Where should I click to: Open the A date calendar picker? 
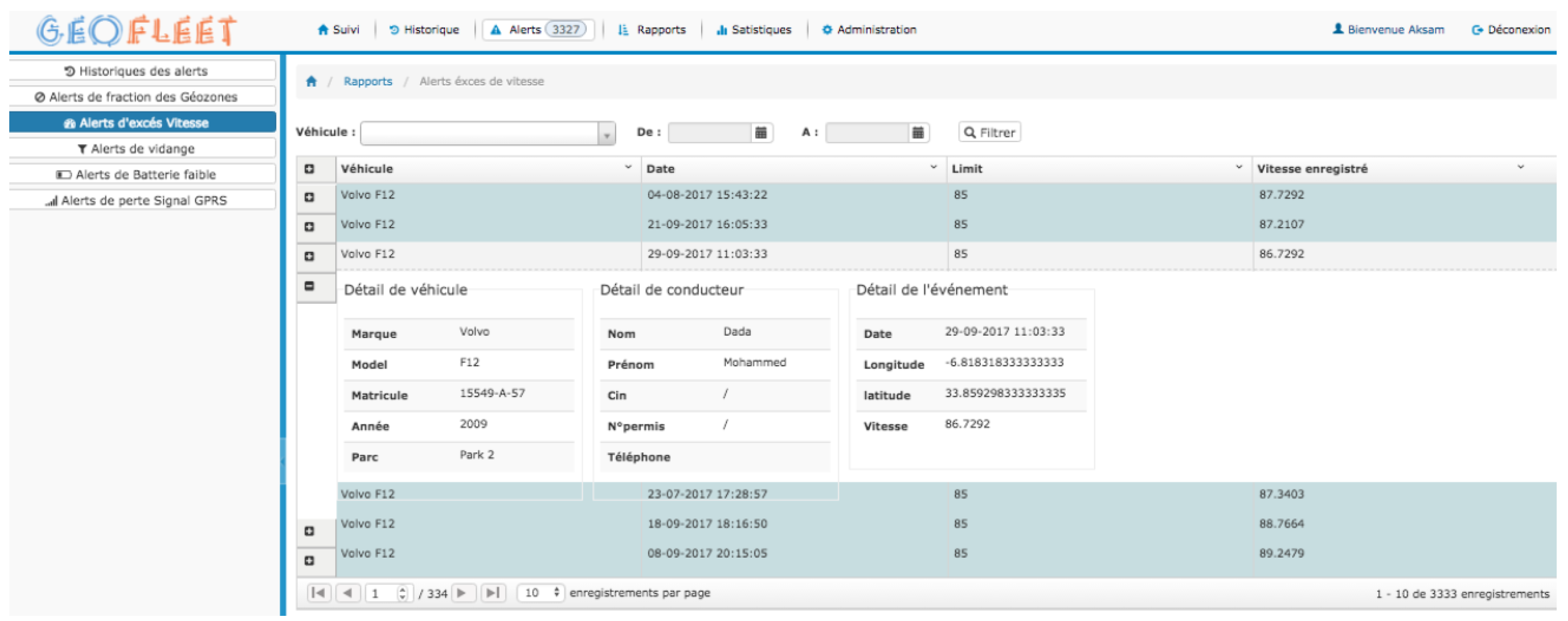tap(917, 133)
